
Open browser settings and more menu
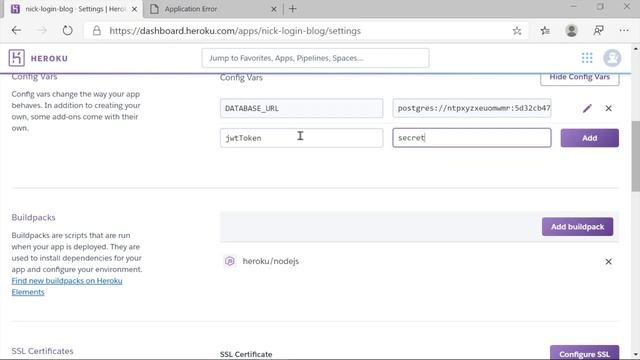(624, 31)
